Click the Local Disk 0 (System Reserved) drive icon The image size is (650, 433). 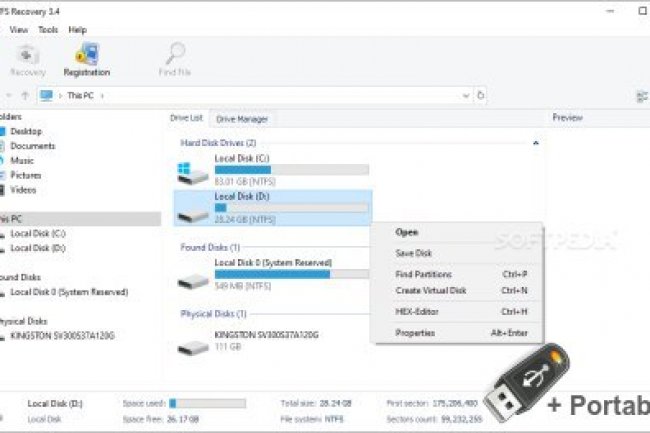(x=193, y=279)
